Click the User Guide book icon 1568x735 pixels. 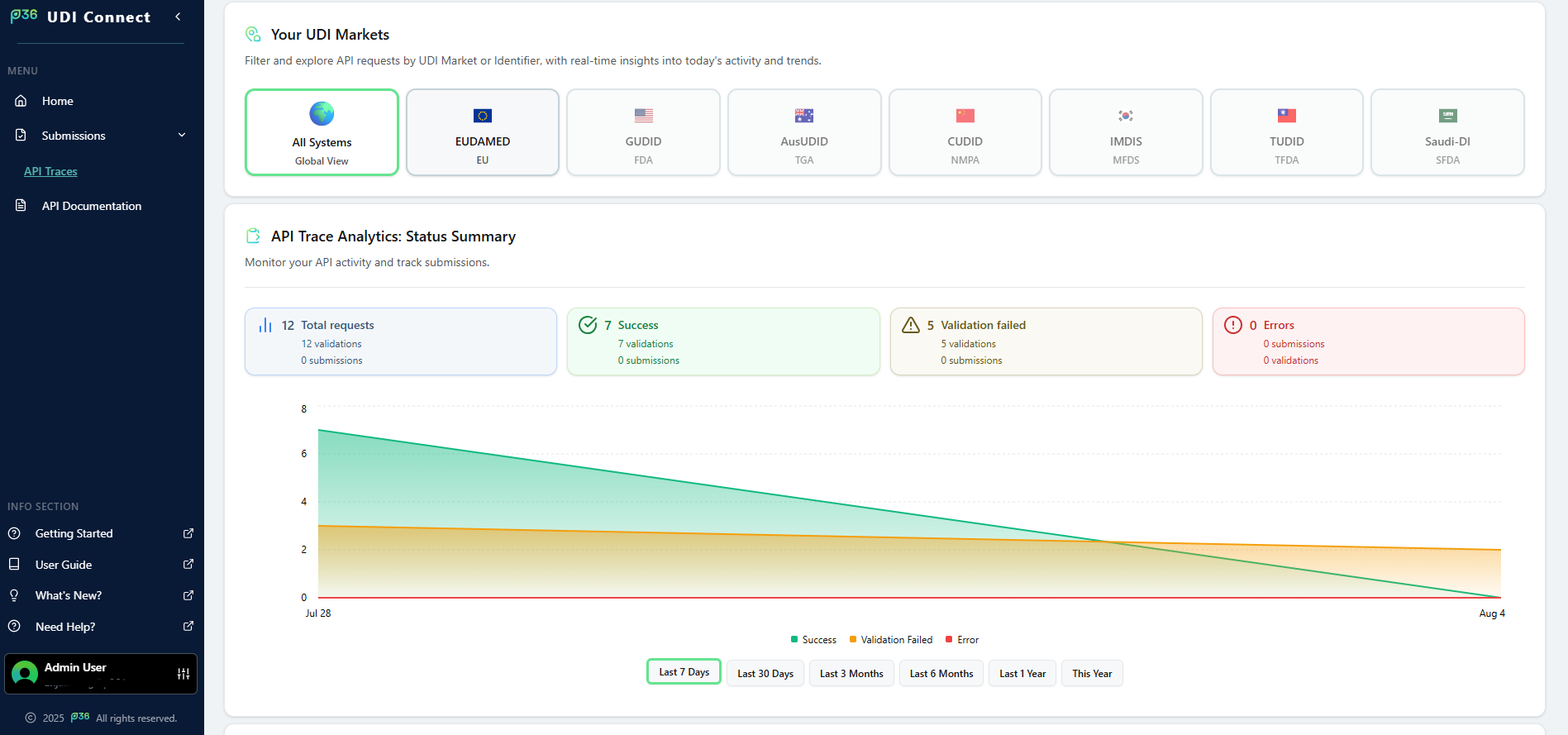14,564
